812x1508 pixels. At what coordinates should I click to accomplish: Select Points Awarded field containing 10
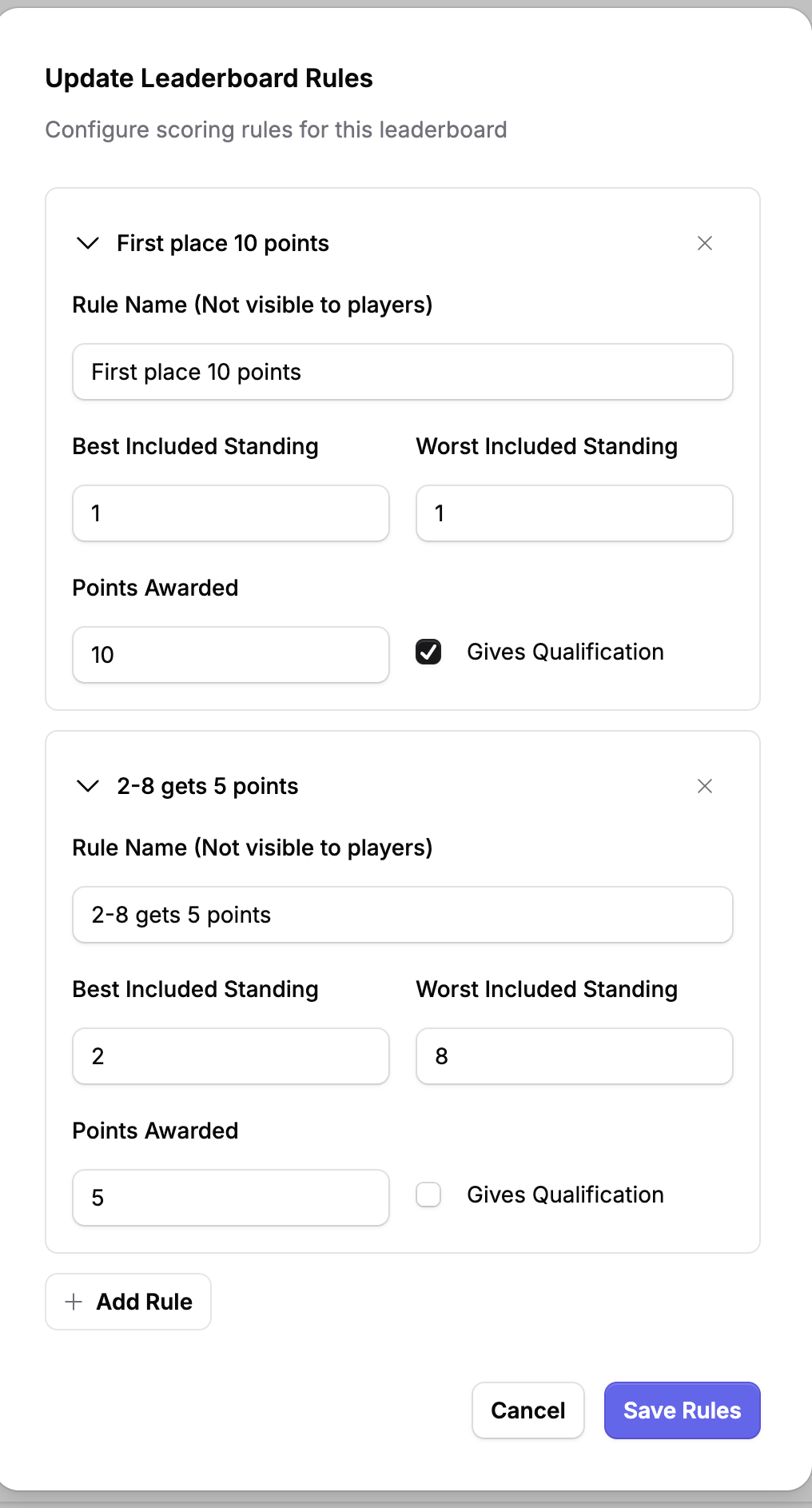(x=230, y=655)
